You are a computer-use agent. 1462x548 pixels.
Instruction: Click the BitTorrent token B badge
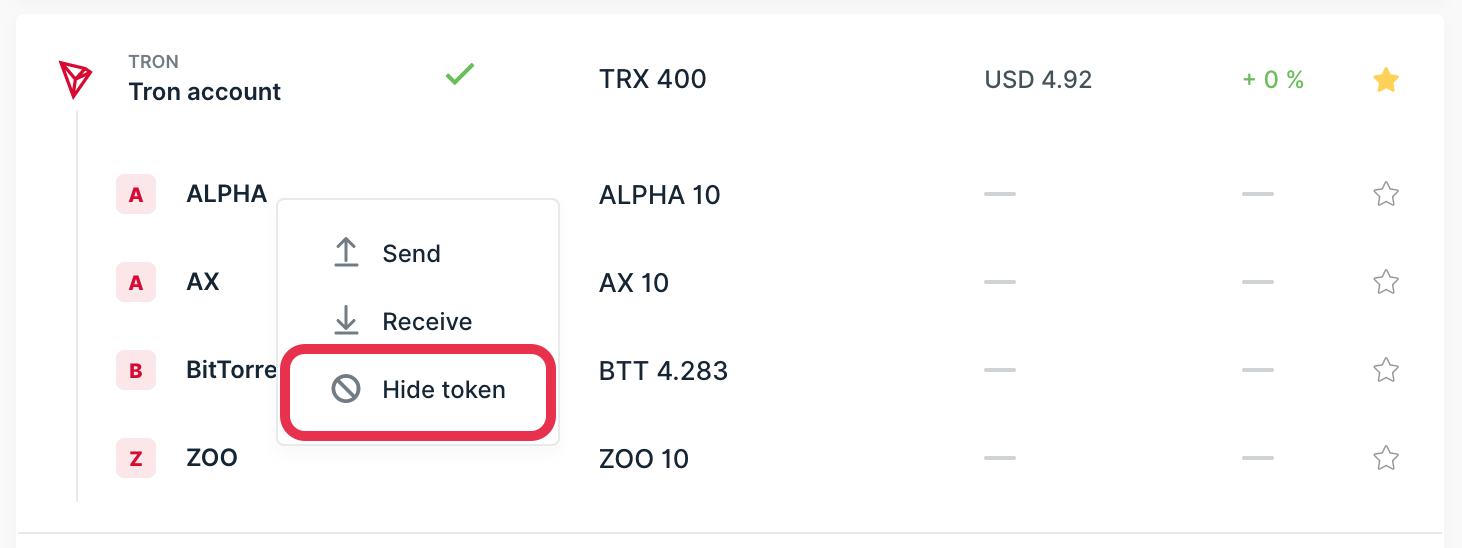click(136, 371)
